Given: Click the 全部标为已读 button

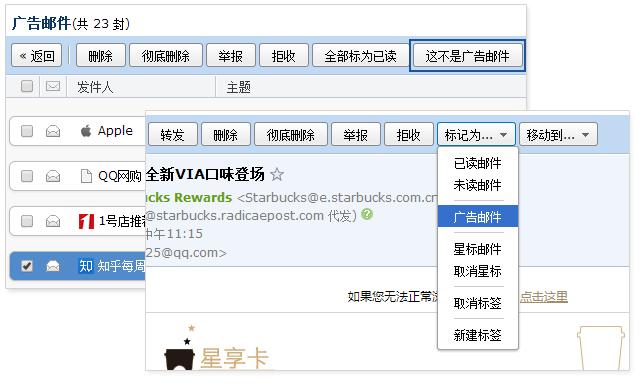Looking at the screenshot, I should (360, 55).
